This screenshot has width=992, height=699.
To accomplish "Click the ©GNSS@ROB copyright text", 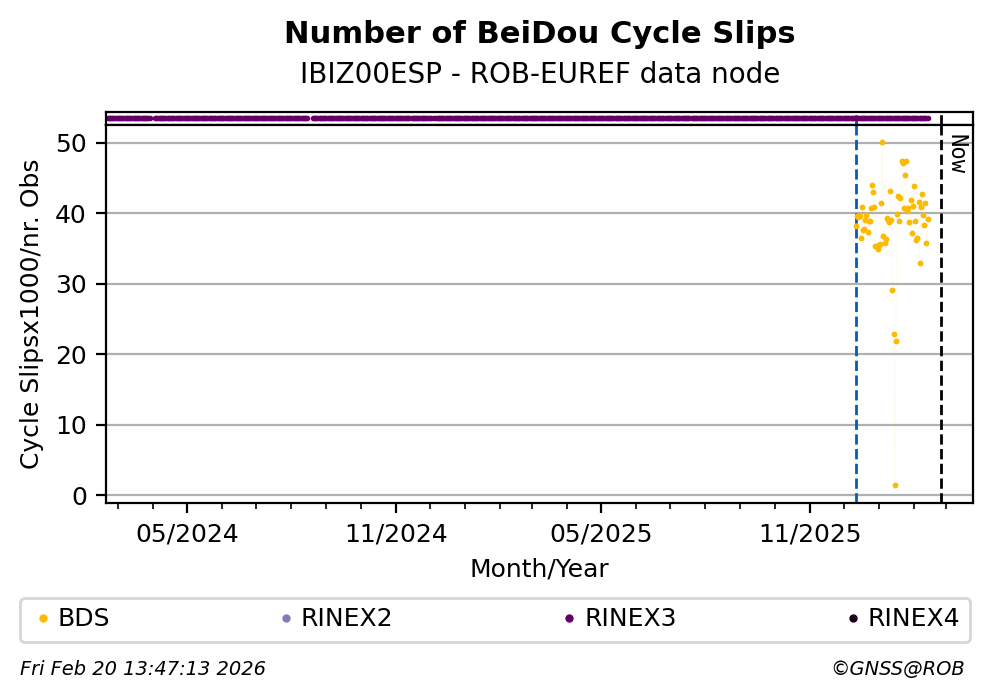I will pos(897,669).
